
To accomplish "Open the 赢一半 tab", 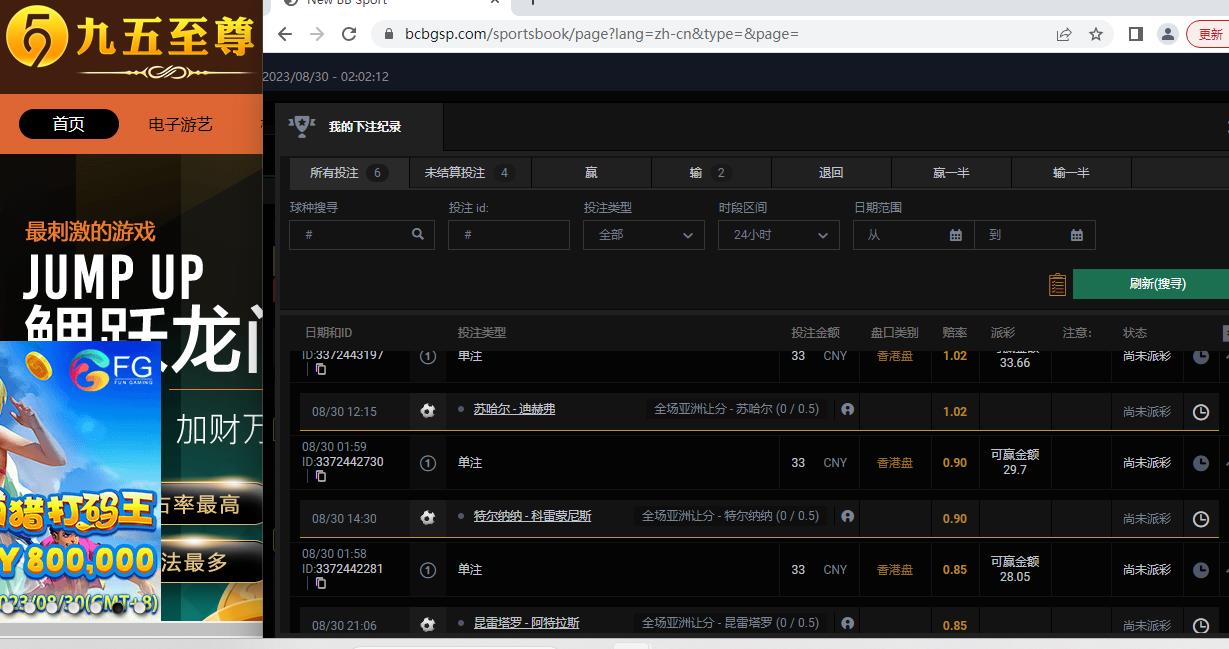I will pyautogui.click(x=951, y=173).
